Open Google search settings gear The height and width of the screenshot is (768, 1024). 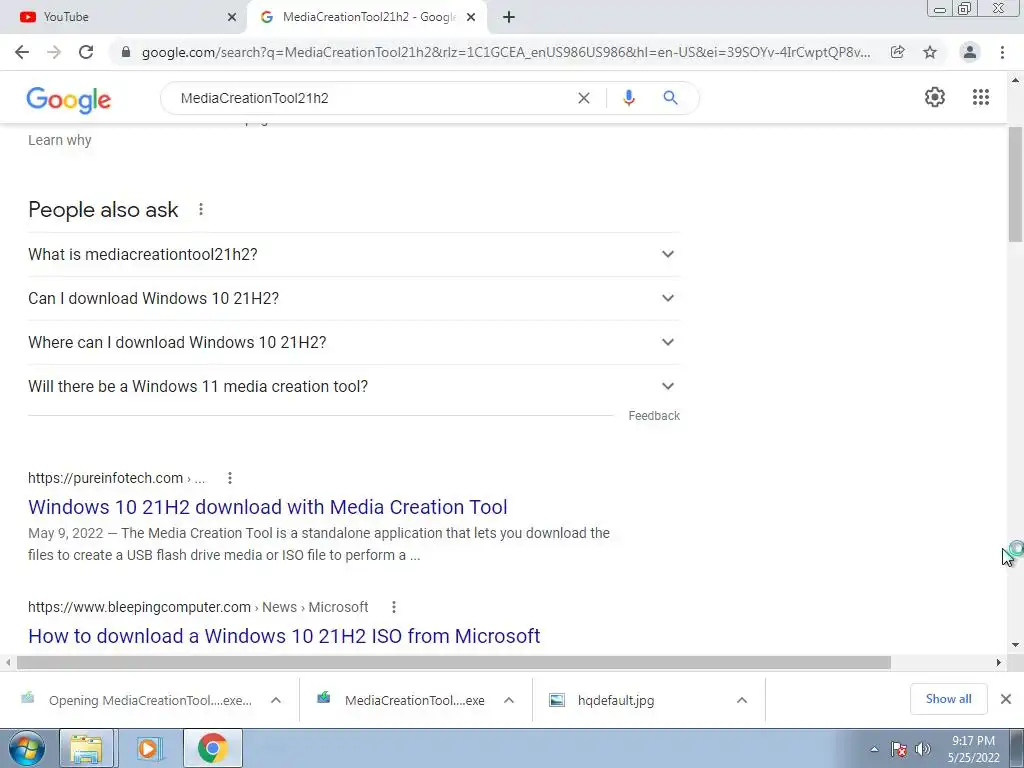pyautogui.click(x=935, y=97)
